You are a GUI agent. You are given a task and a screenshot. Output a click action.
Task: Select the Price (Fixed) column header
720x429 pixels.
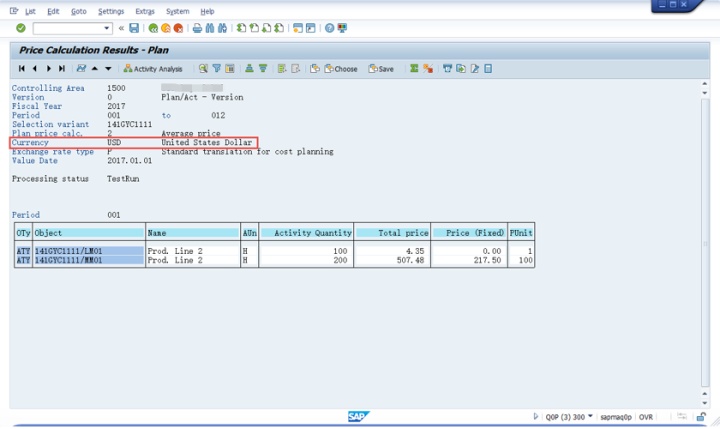(x=469, y=233)
